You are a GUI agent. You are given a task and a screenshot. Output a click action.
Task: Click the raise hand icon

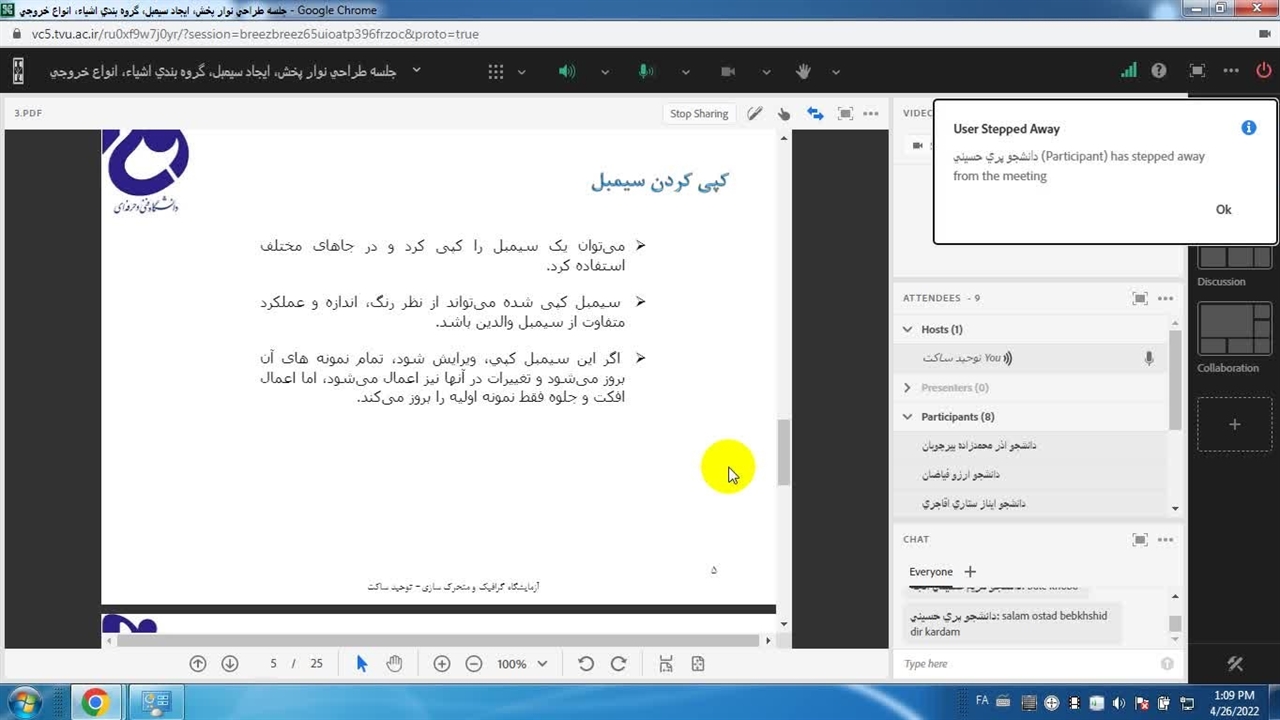tap(803, 72)
